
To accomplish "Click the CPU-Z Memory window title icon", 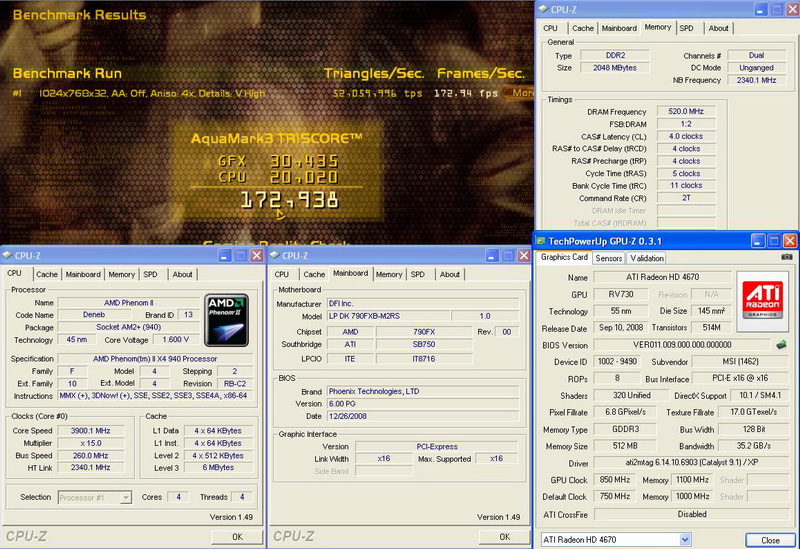I will click(543, 9).
